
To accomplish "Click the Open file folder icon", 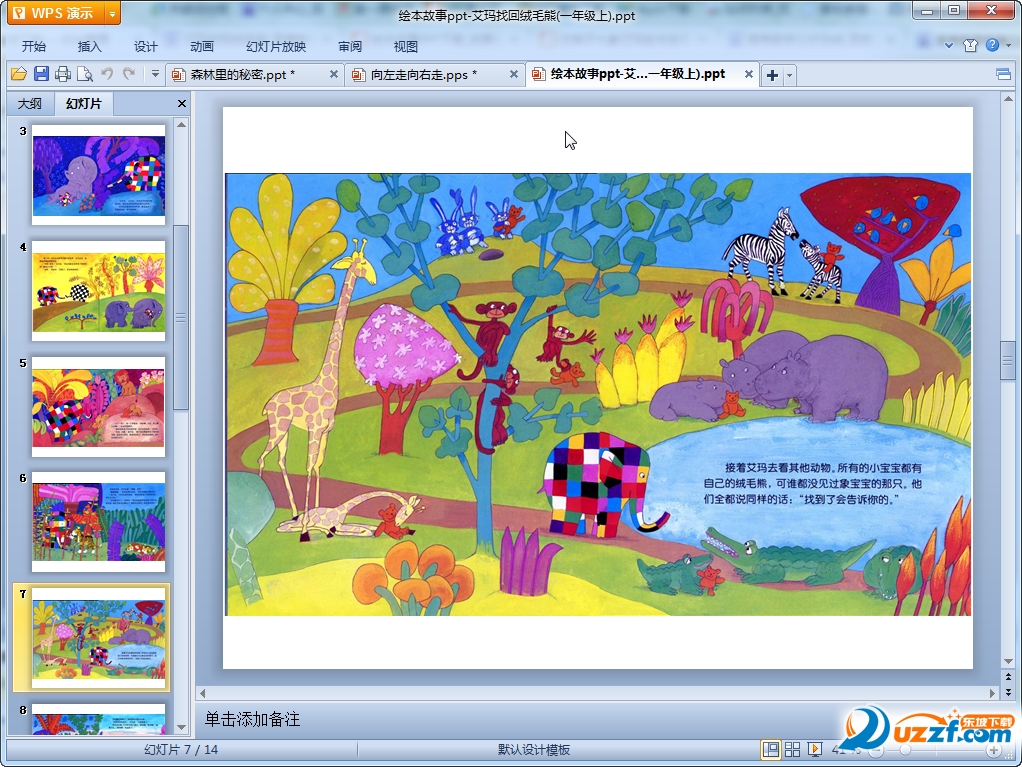I will tap(19, 74).
